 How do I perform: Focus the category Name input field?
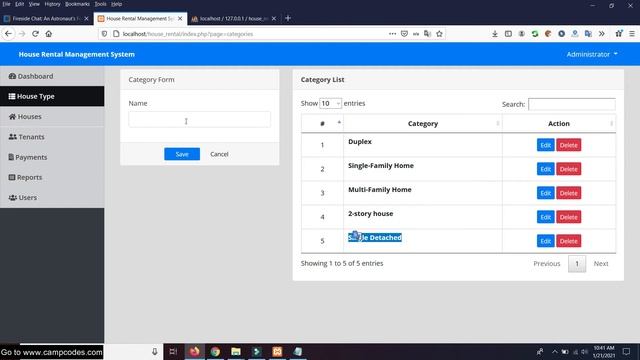click(200, 120)
